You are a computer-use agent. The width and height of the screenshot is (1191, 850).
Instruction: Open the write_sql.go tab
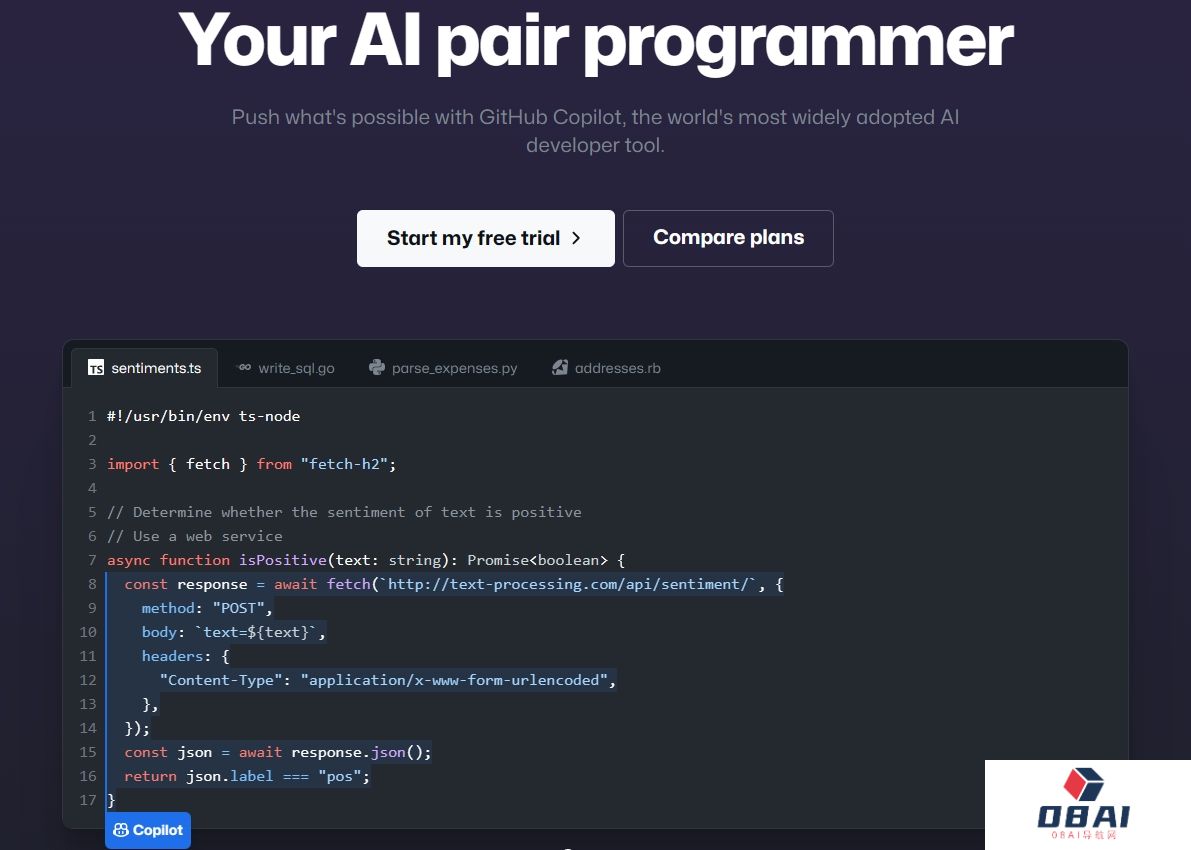pyautogui.click(x=286, y=368)
